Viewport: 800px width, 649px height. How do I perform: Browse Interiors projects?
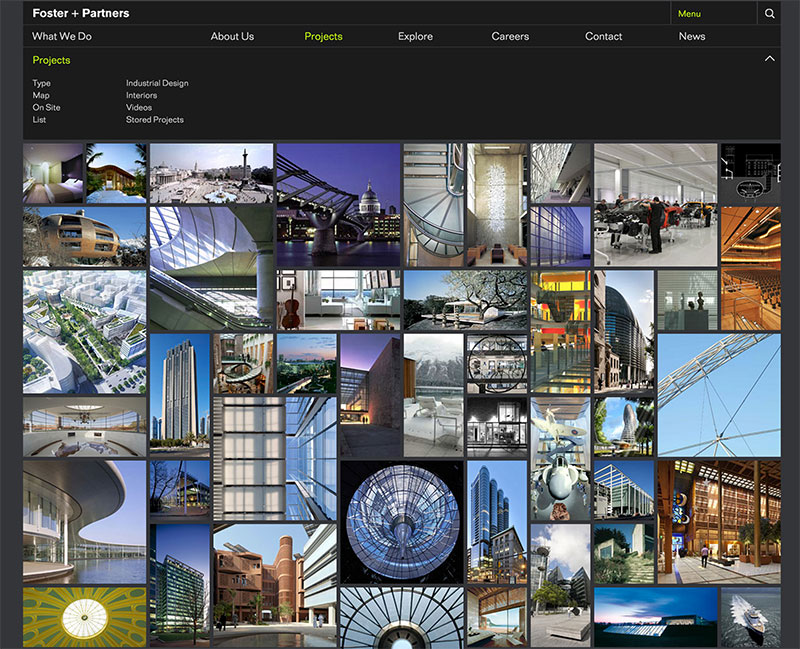[141, 95]
